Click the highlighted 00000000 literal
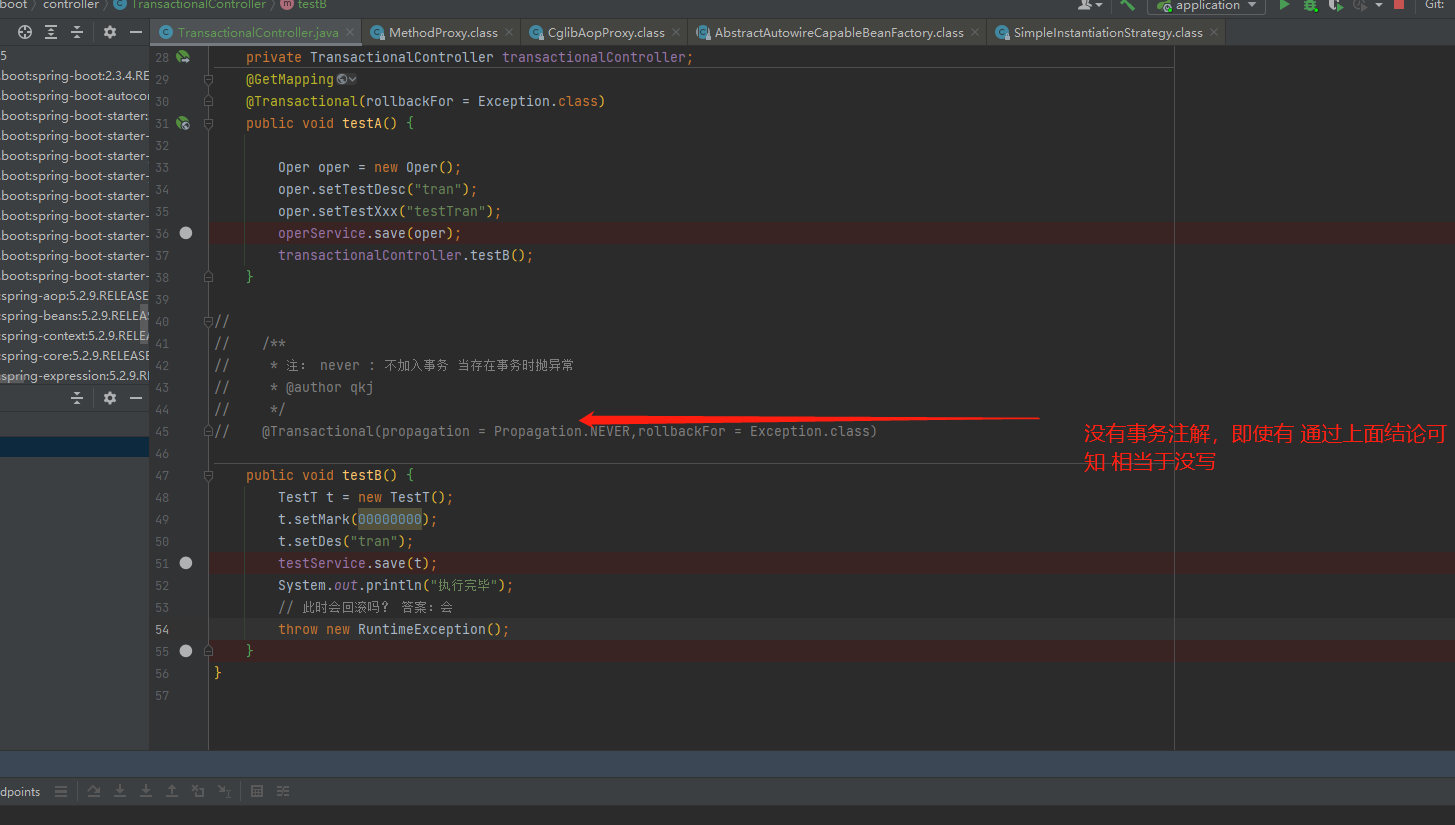This screenshot has height=825, width=1455. (x=390, y=519)
